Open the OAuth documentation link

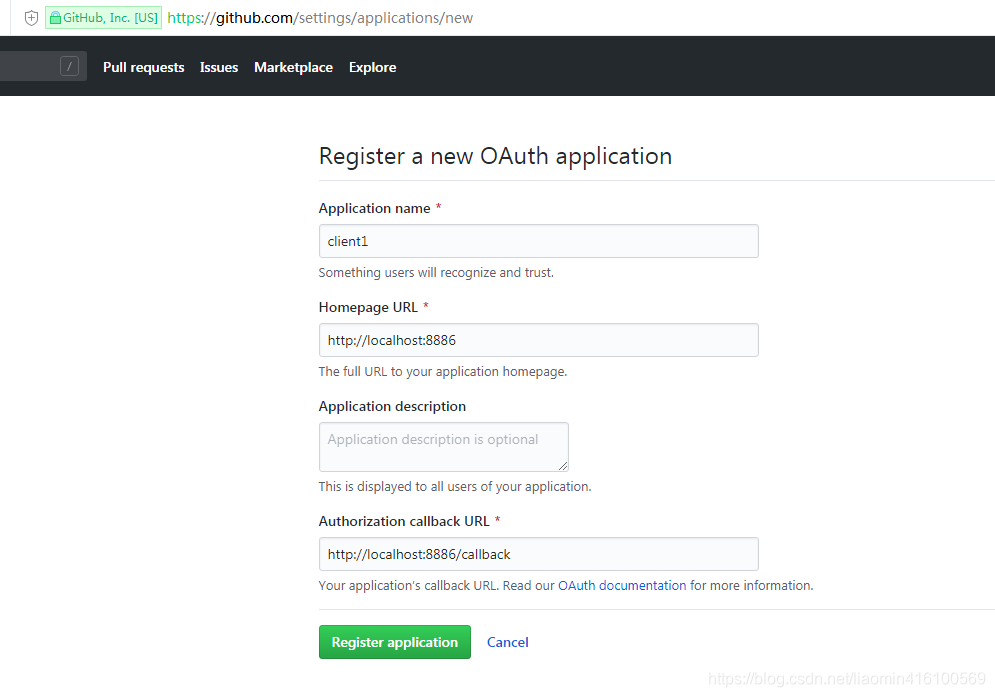(622, 585)
